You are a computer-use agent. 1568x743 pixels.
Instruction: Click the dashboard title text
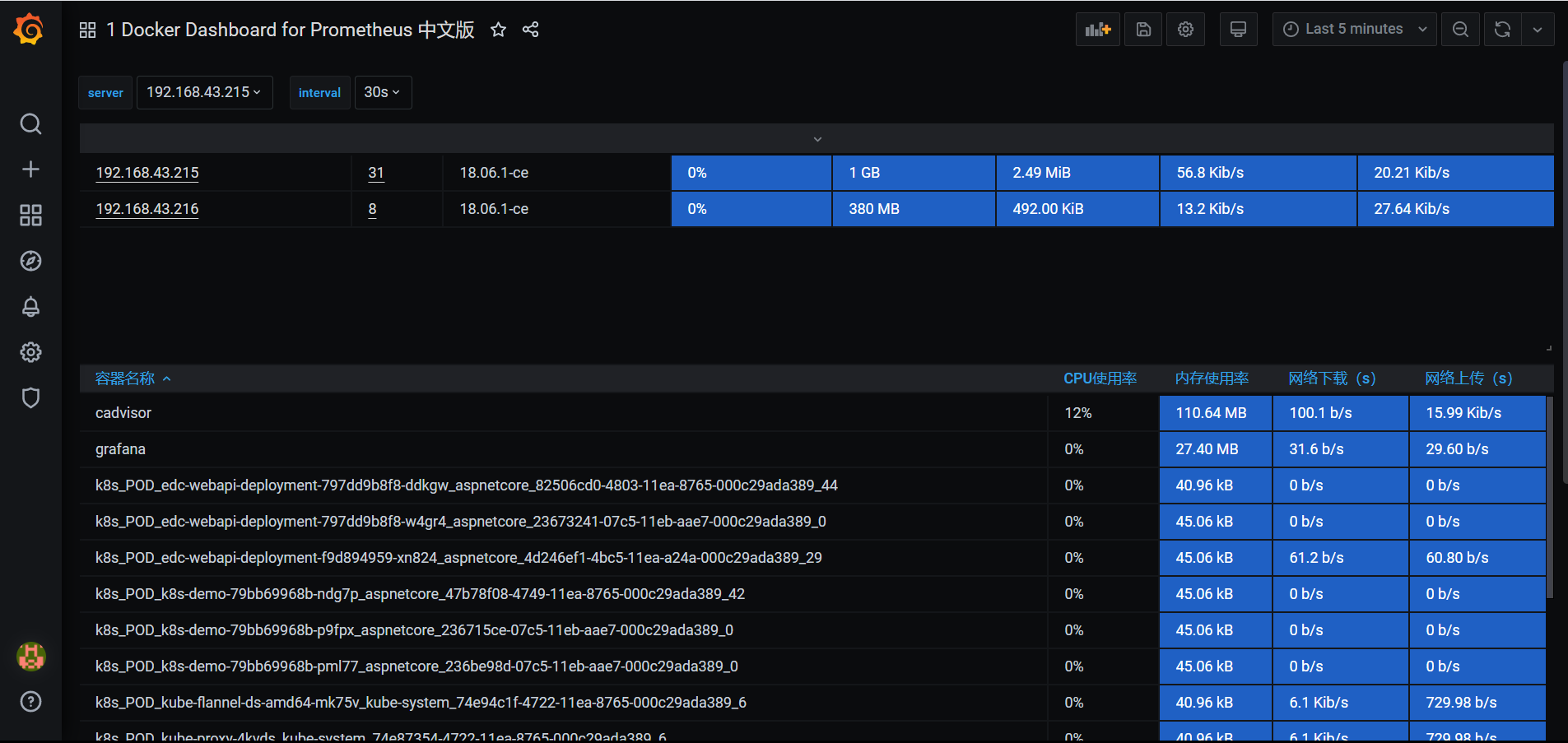[290, 30]
